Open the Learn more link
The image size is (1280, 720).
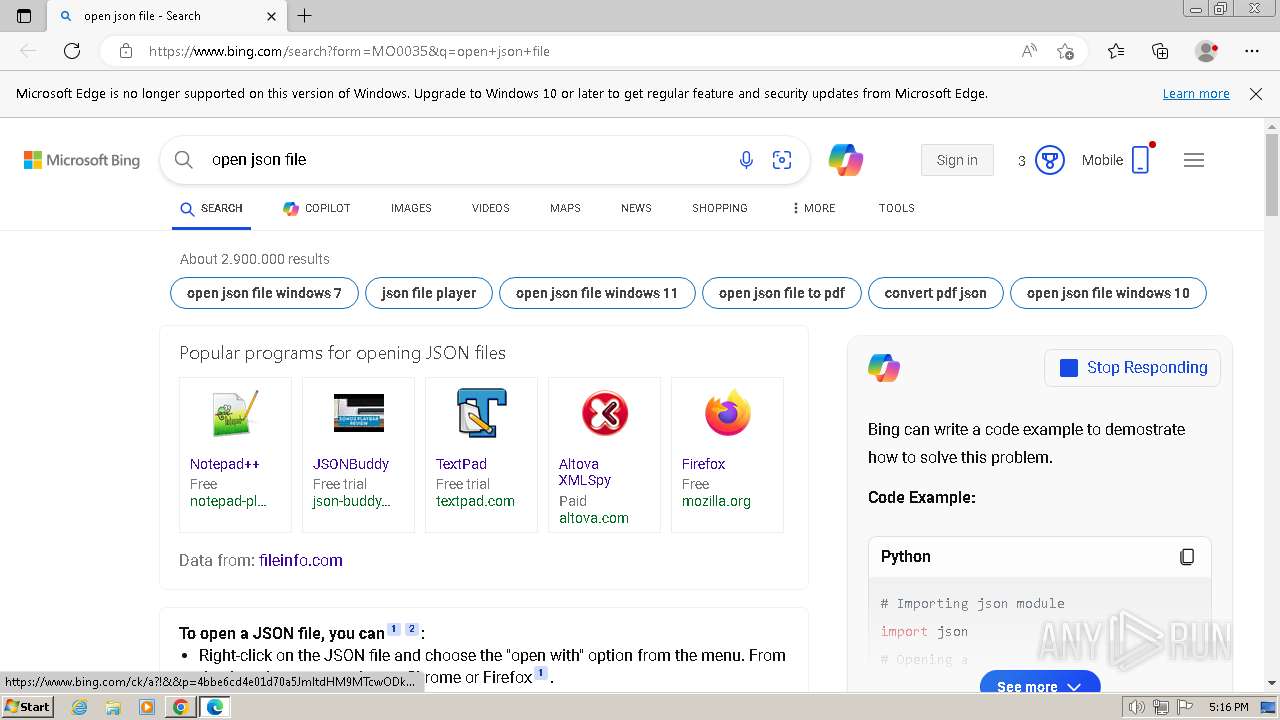pos(1196,94)
